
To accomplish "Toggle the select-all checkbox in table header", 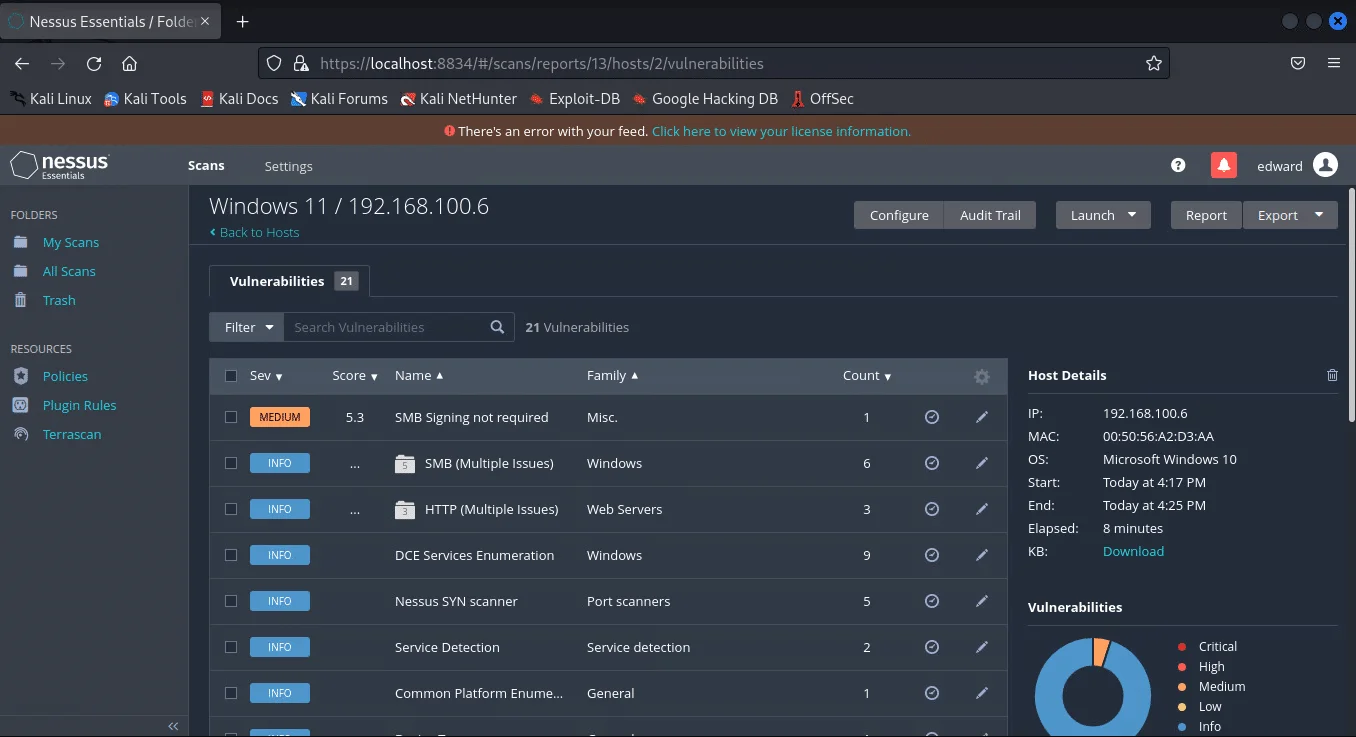I will pyautogui.click(x=231, y=376).
